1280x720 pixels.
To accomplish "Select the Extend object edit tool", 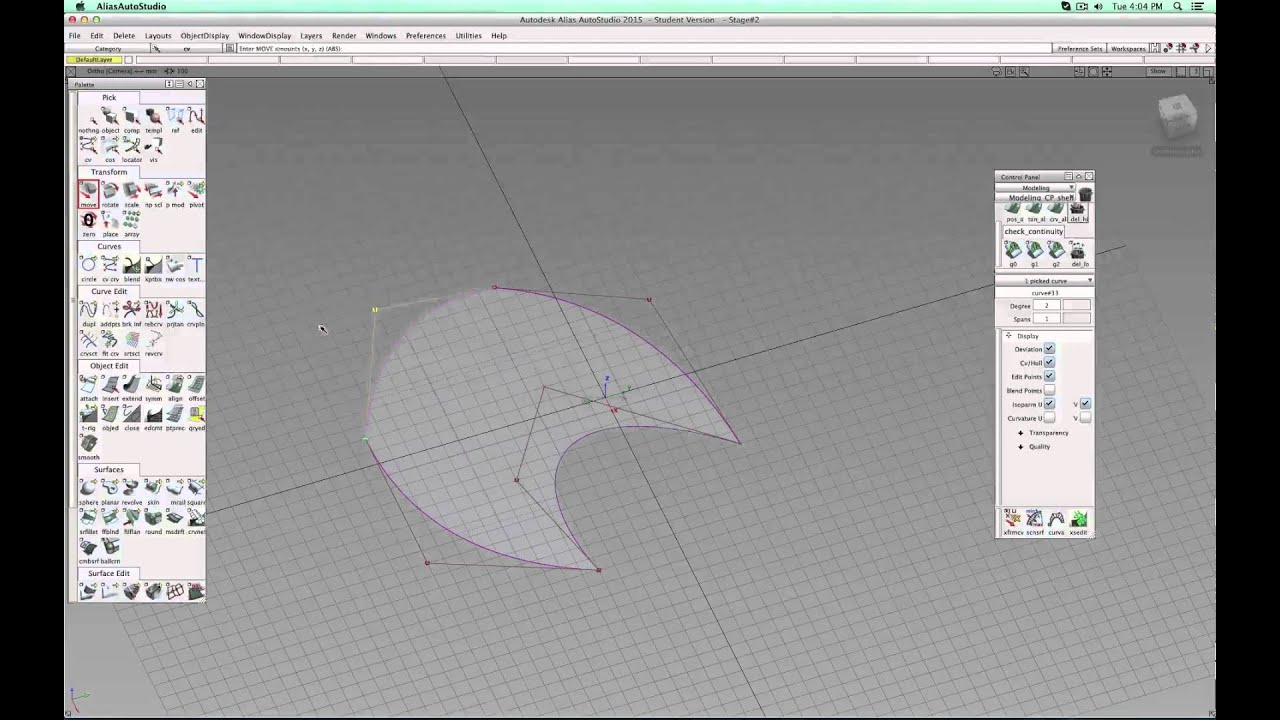I will click(x=132, y=387).
